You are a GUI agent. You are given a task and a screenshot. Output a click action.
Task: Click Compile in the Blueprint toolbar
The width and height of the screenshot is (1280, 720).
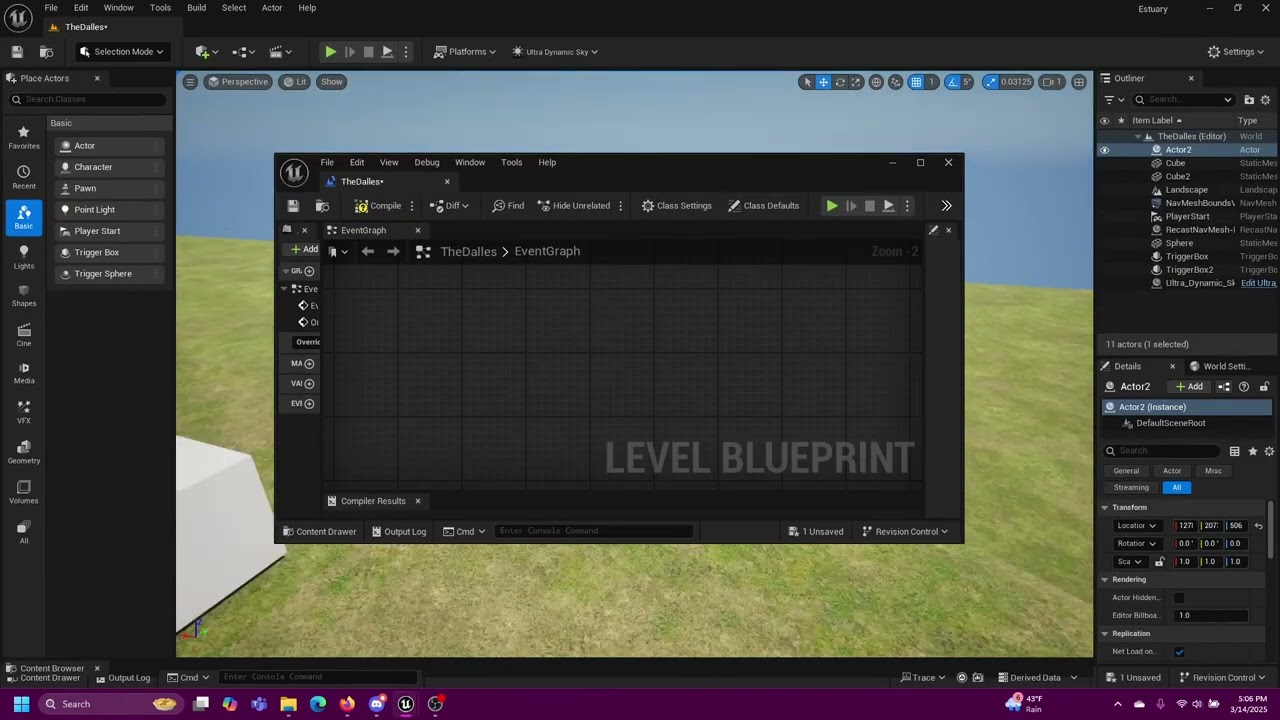[378, 206]
